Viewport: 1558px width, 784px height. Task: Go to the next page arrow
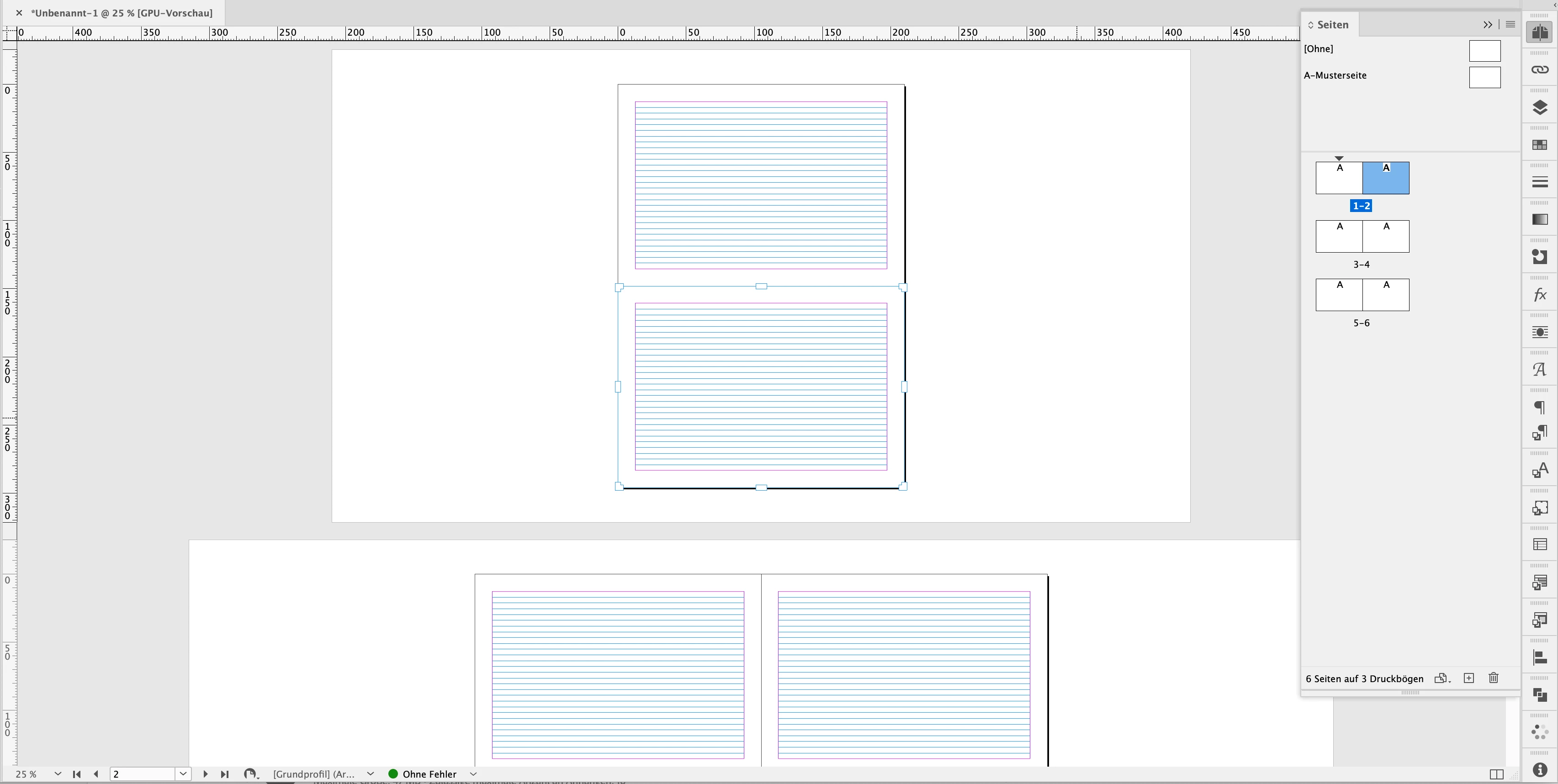[x=205, y=773]
